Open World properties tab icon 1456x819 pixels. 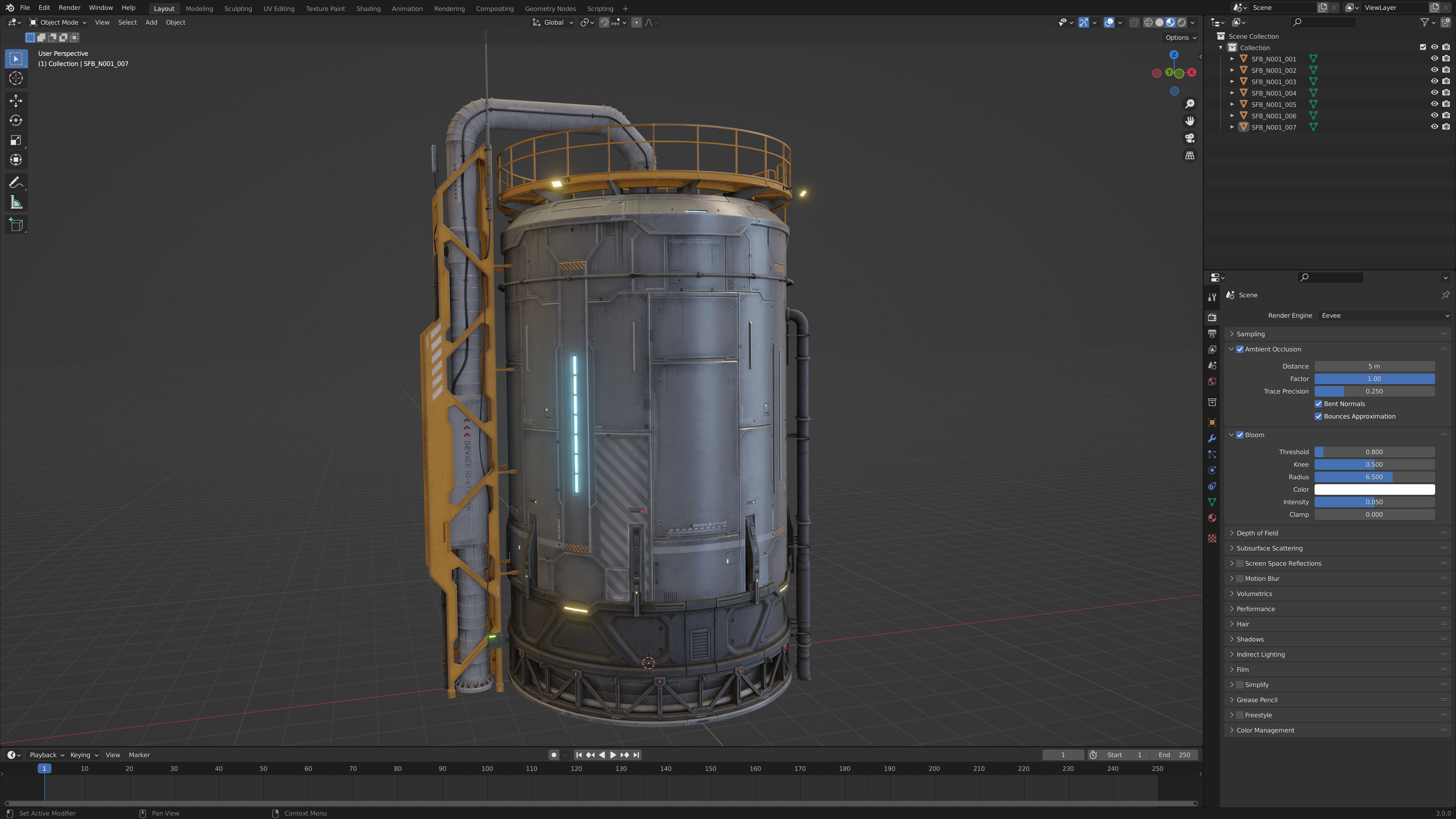[x=1212, y=381]
